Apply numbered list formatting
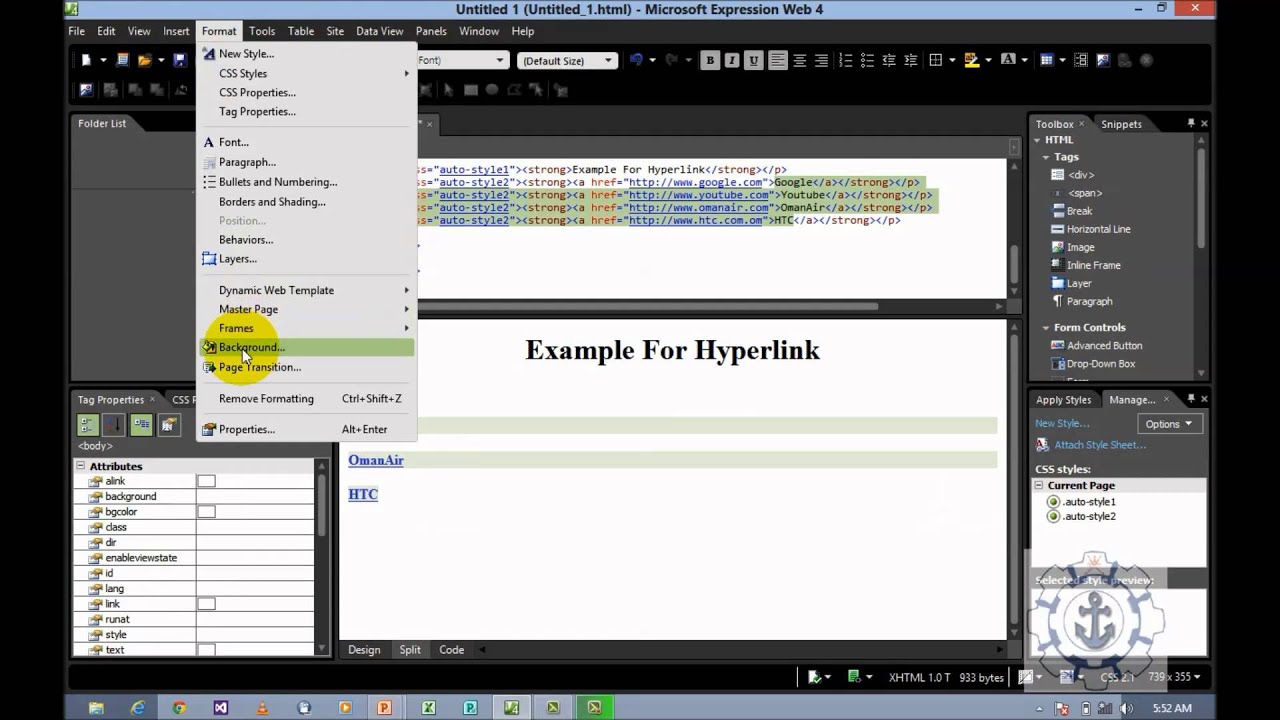 point(846,60)
